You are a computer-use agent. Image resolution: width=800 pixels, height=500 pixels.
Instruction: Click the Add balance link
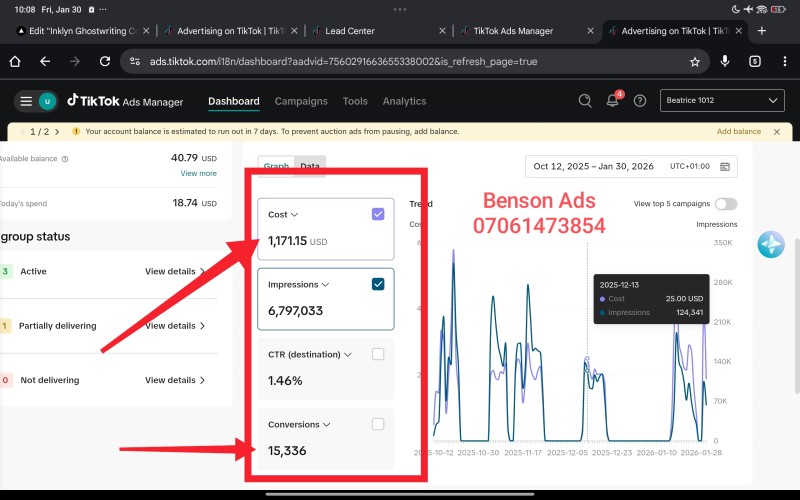pyautogui.click(x=738, y=132)
